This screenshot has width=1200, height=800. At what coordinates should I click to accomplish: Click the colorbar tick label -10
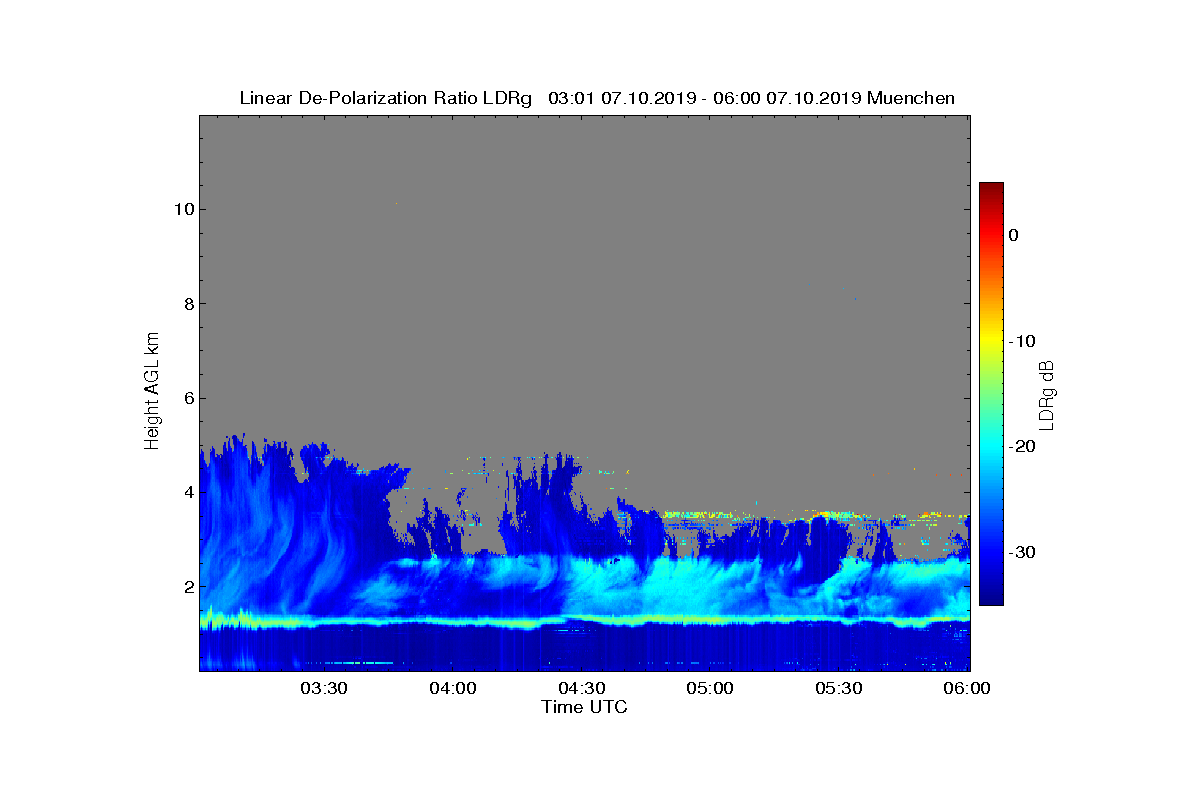point(1021,341)
